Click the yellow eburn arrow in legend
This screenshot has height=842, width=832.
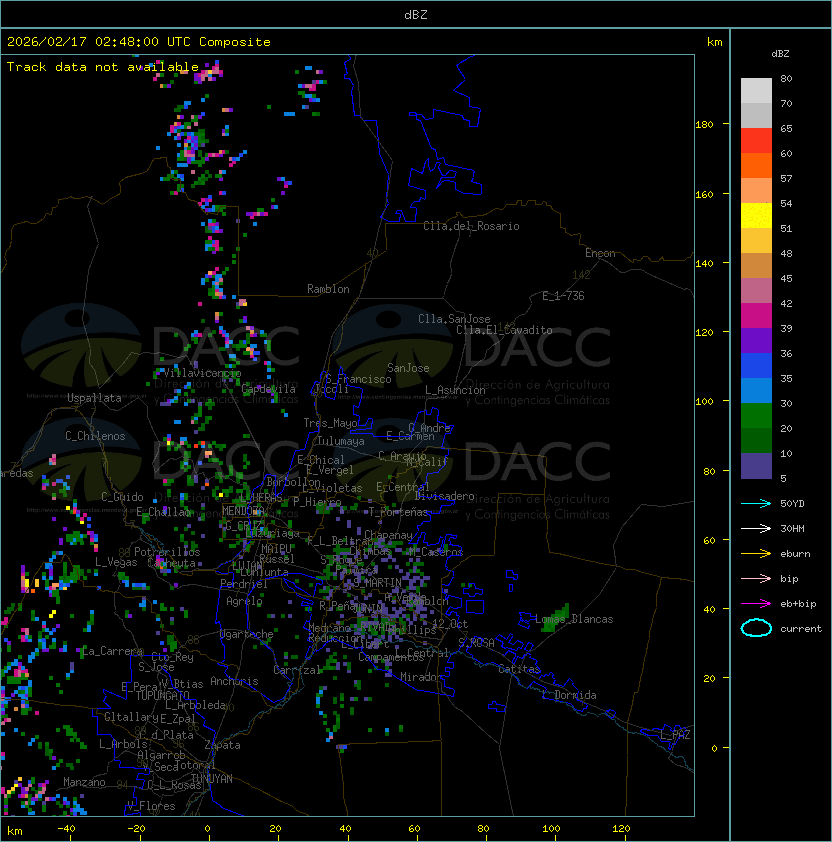[x=756, y=553]
